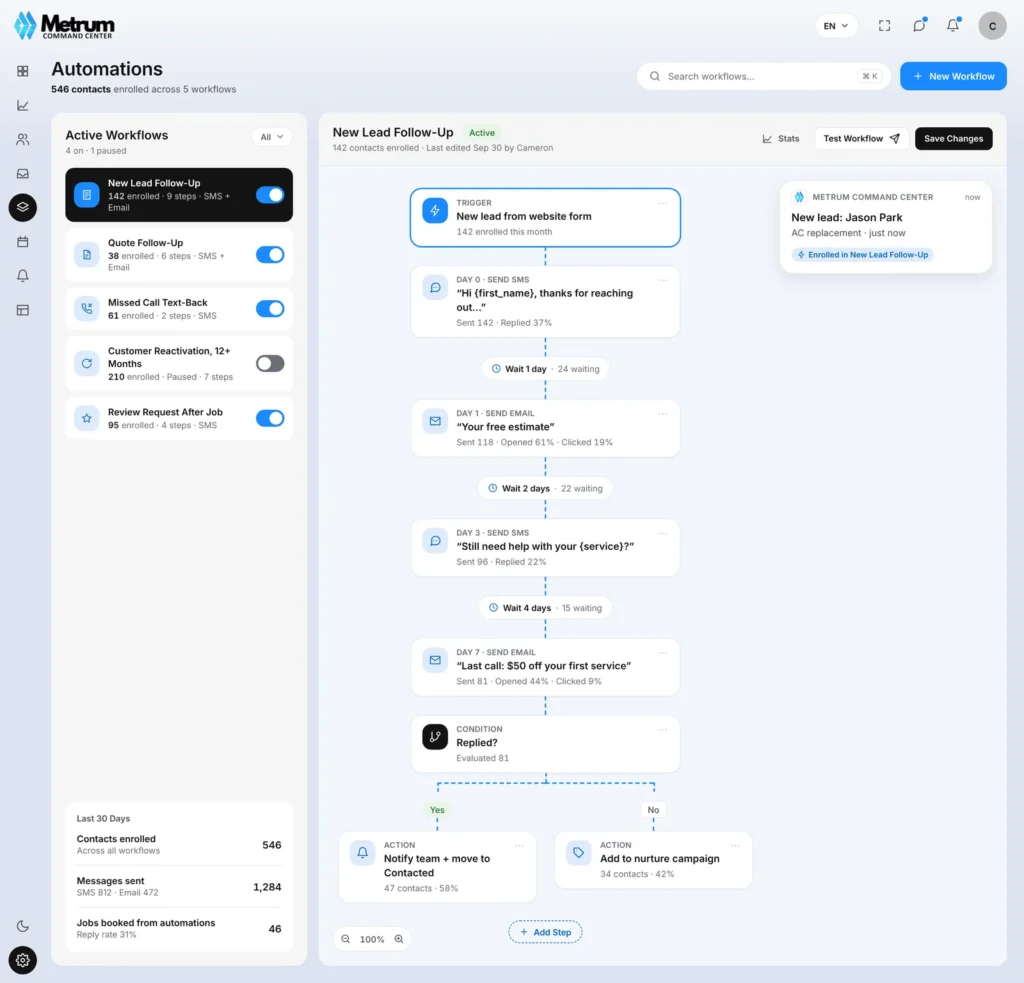Image resolution: width=1024 pixels, height=983 pixels.
Task: Open the trigger card more options menu
Action: coord(663,203)
